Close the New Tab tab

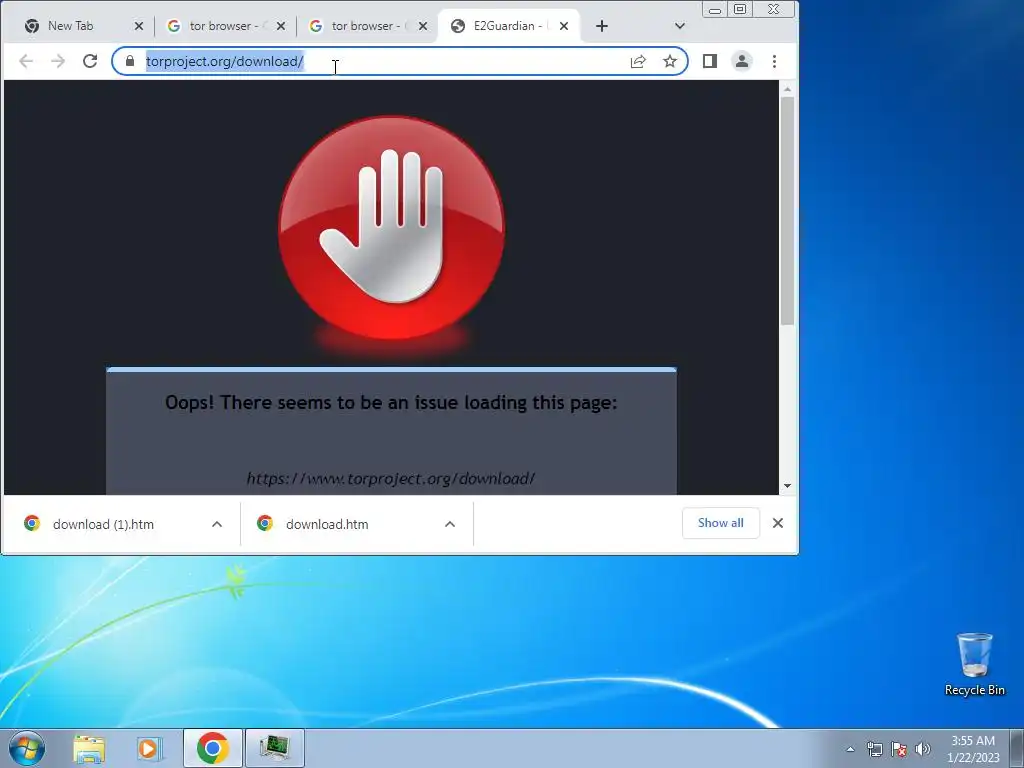[138, 26]
